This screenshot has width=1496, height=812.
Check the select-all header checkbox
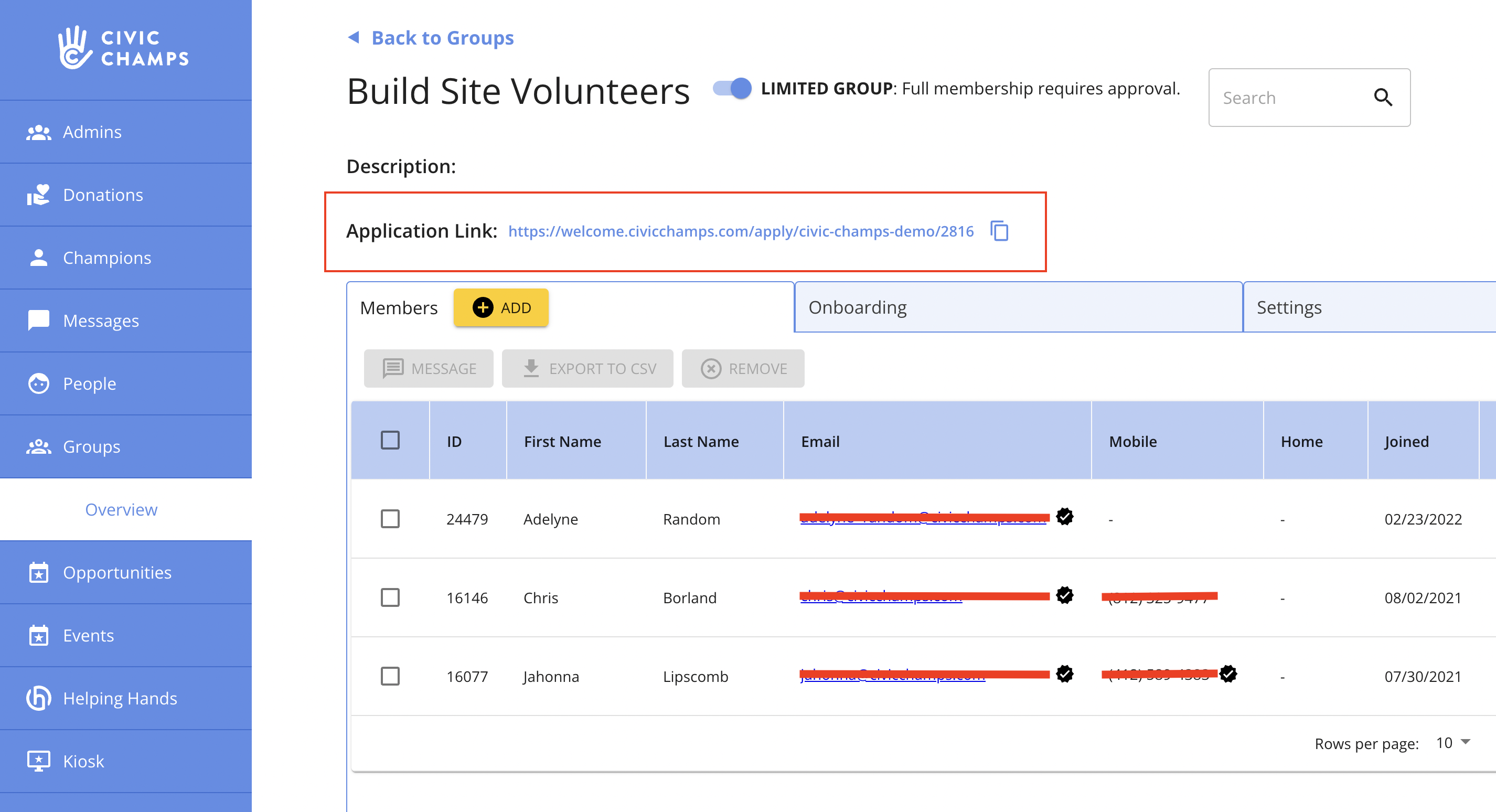(390, 440)
